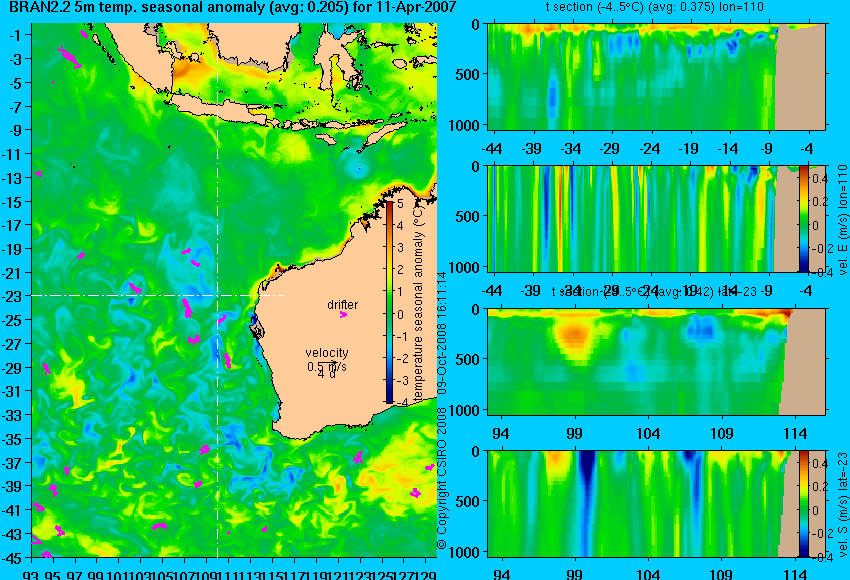Click the temperature seasonal anomaly colorbar on the map
This screenshot has height=580, width=850.
point(389,302)
